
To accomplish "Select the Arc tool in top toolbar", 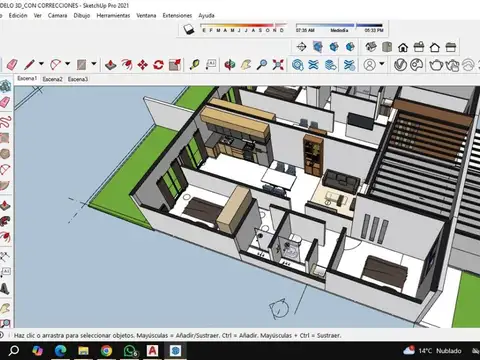I will pyautogui.click(x=55, y=65).
